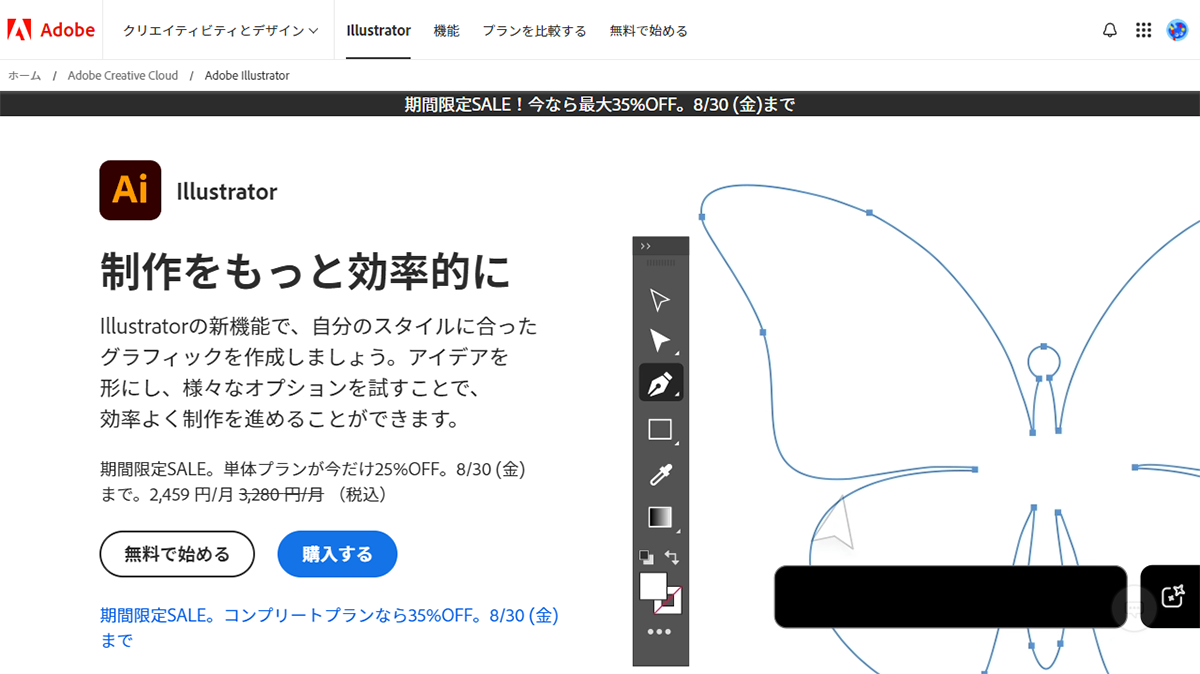Open the コンプリートプラン 35%OFF sale link

[x=330, y=615]
